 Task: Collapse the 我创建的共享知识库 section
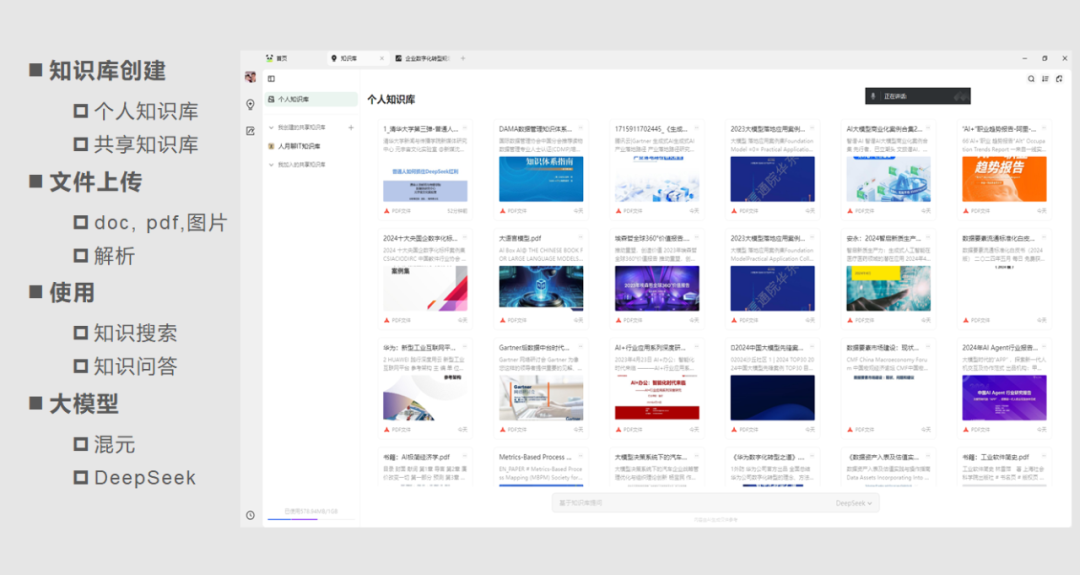(x=271, y=127)
